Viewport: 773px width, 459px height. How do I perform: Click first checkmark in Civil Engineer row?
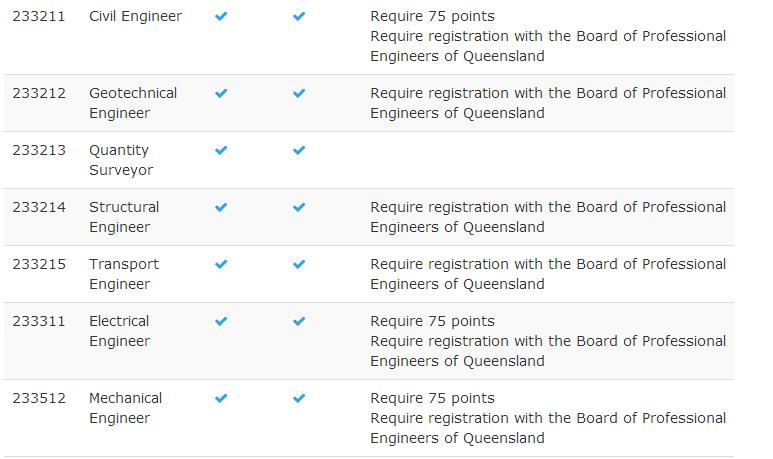coord(221,16)
